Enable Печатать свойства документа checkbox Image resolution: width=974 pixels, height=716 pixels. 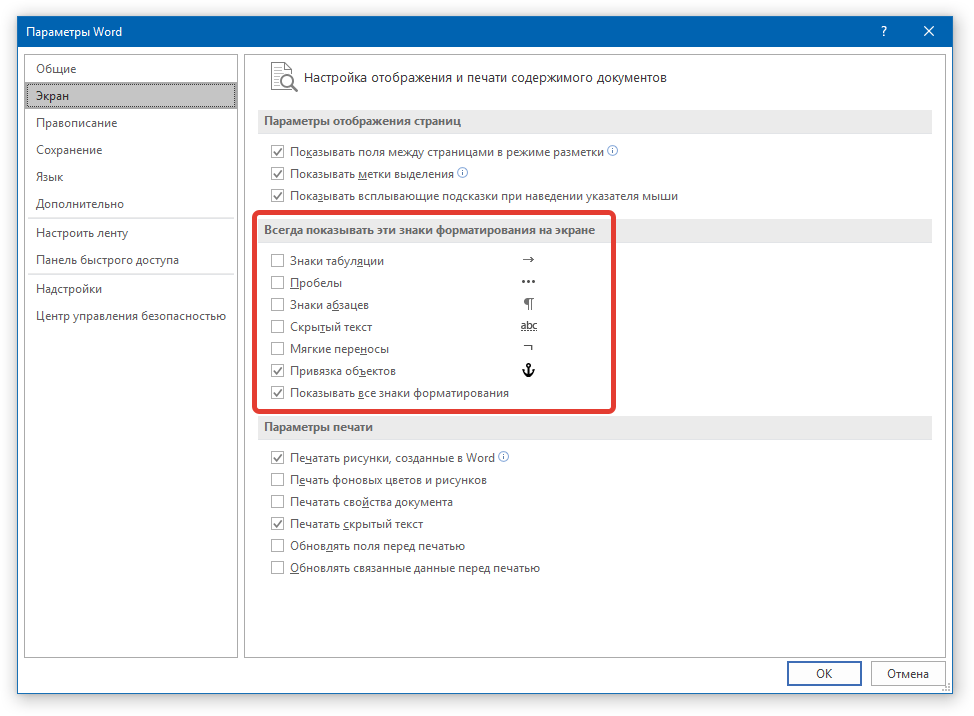click(x=278, y=502)
